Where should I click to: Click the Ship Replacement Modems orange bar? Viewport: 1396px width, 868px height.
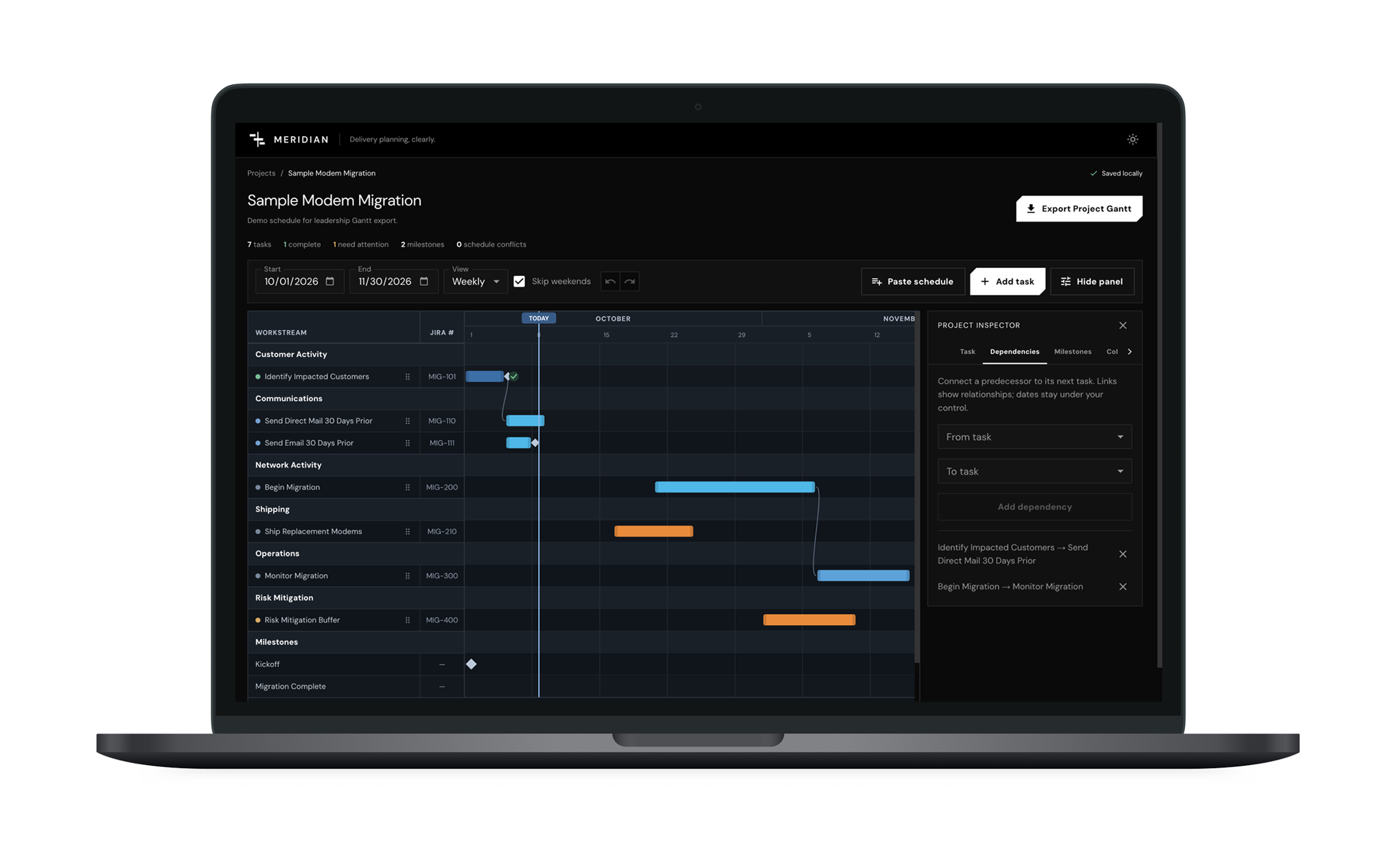(x=653, y=531)
